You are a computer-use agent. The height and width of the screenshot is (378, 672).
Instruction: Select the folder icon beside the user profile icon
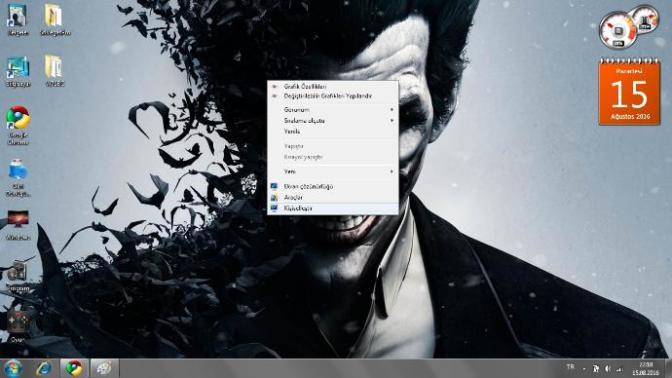click(x=55, y=20)
